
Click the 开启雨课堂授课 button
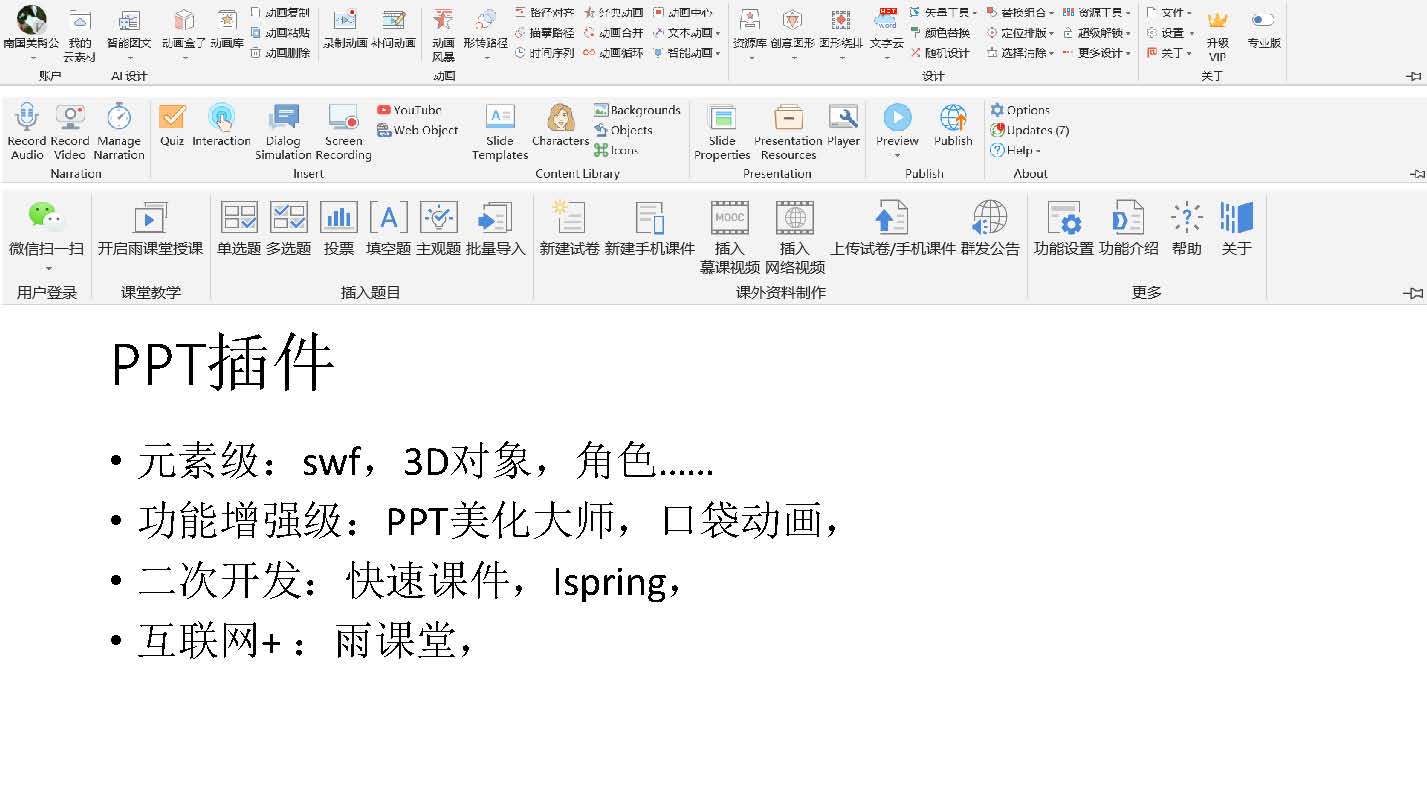click(150, 218)
